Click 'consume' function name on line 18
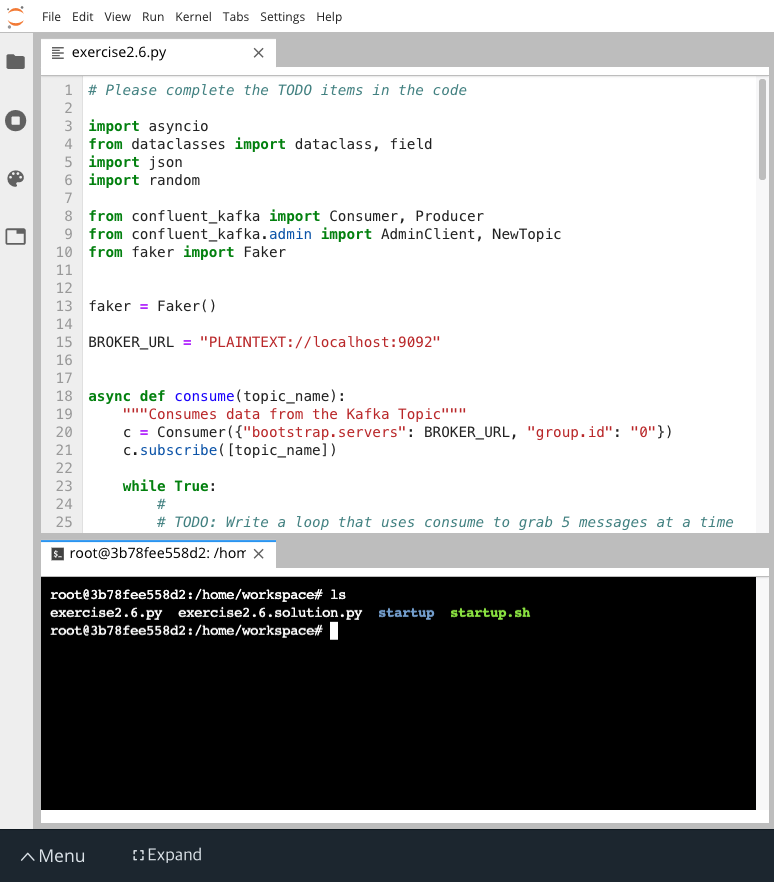Viewport: 774px width, 882px height. click(204, 396)
